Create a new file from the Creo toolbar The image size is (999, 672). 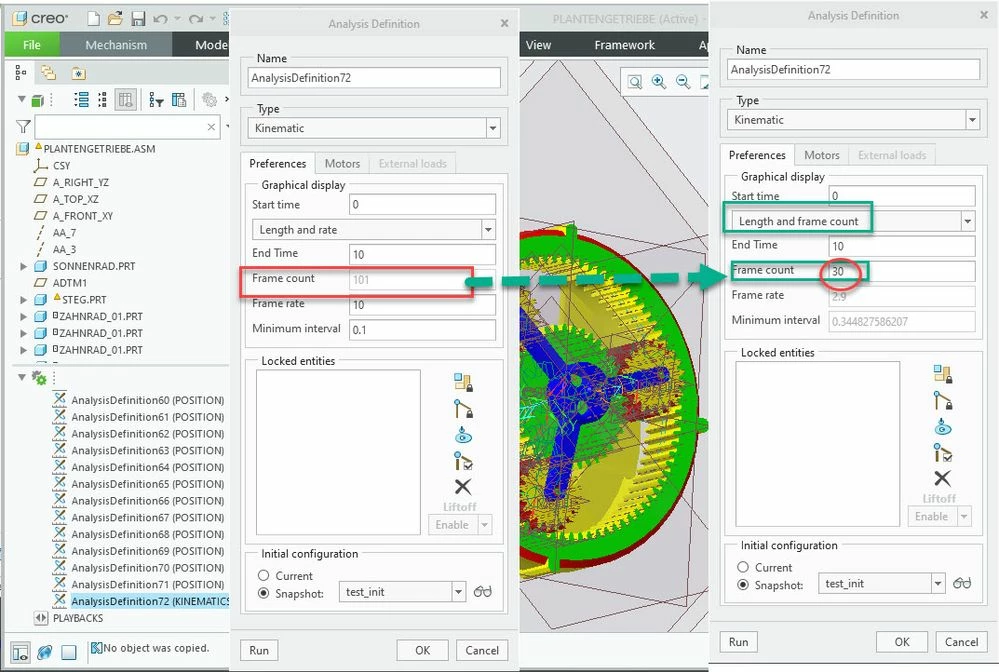[x=94, y=18]
